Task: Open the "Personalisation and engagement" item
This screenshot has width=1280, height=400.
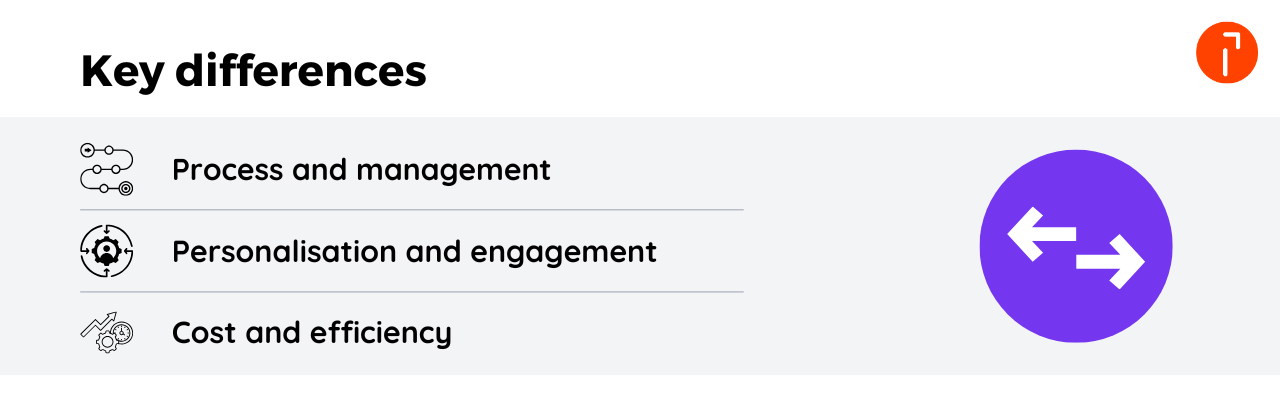Action: (x=414, y=251)
